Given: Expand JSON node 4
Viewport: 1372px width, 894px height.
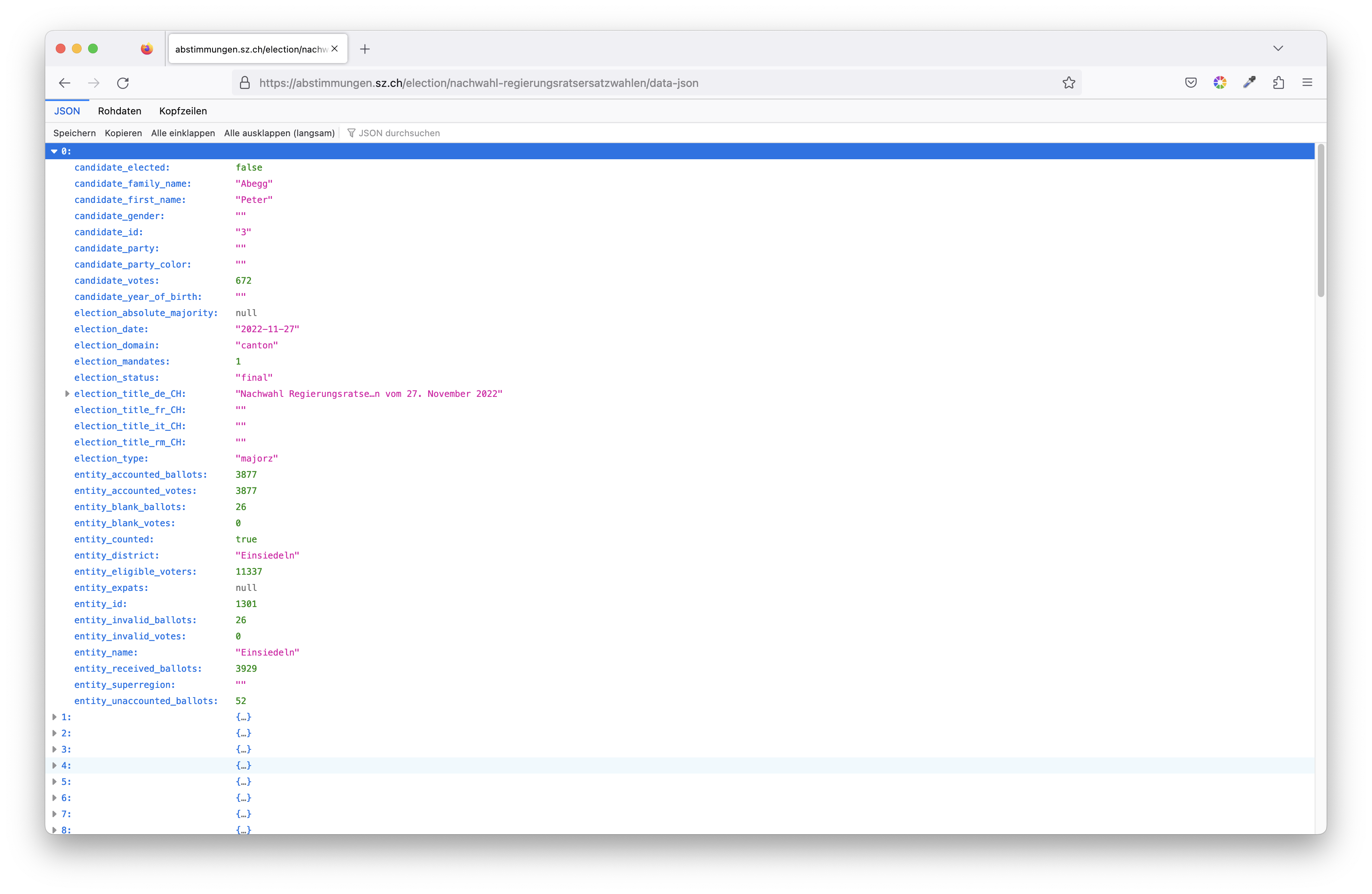Looking at the screenshot, I should click(54, 766).
